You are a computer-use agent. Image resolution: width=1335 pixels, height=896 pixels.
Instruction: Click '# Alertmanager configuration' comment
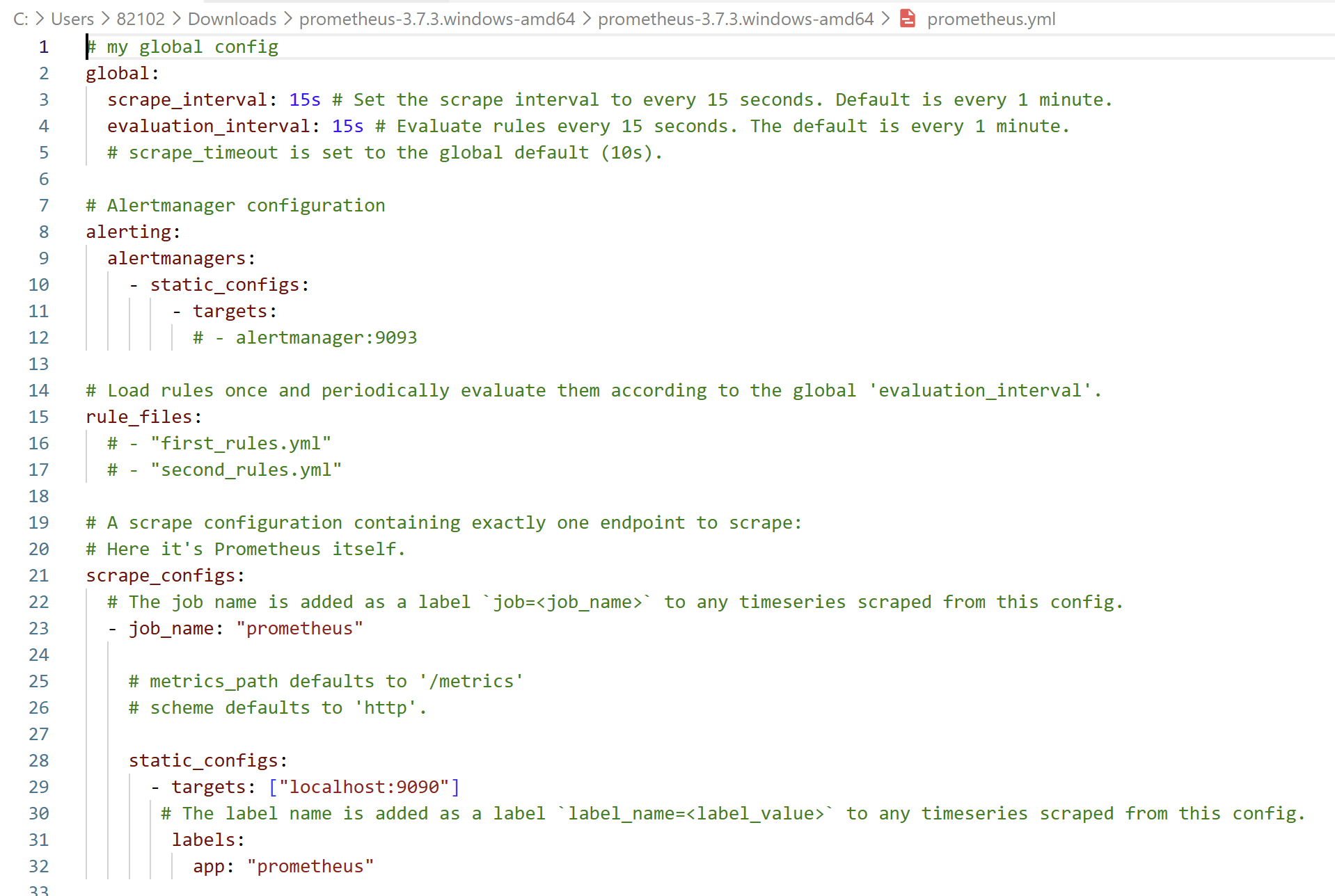click(x=235, y=205)
